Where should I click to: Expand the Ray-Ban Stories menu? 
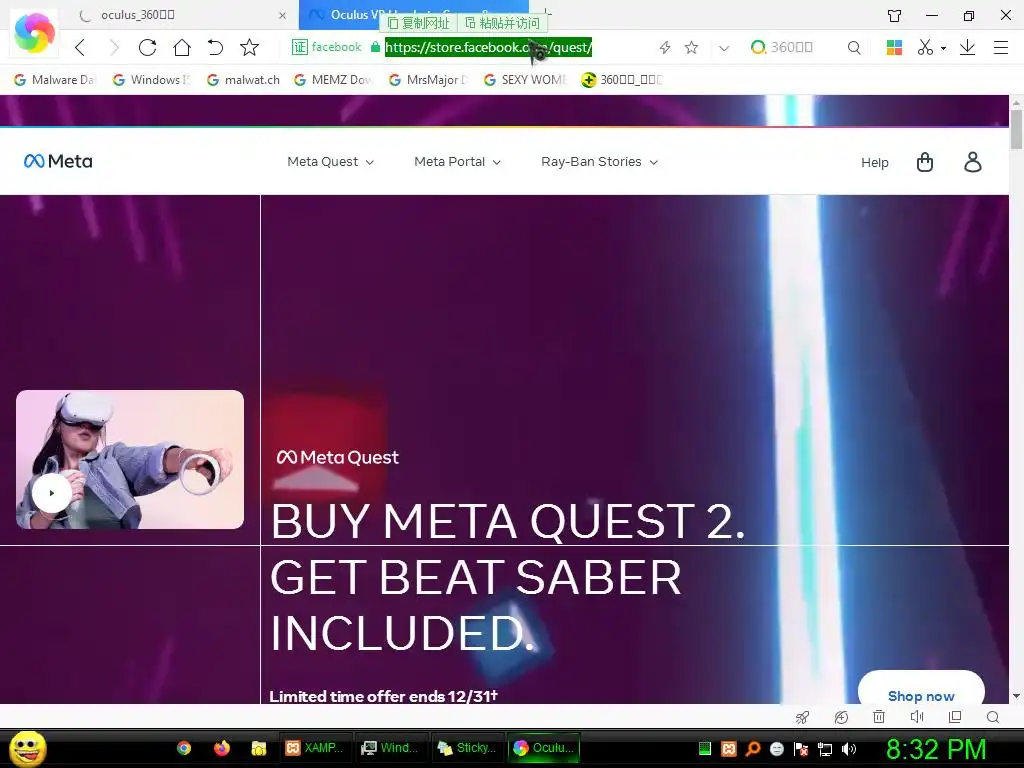pos(599,162)
